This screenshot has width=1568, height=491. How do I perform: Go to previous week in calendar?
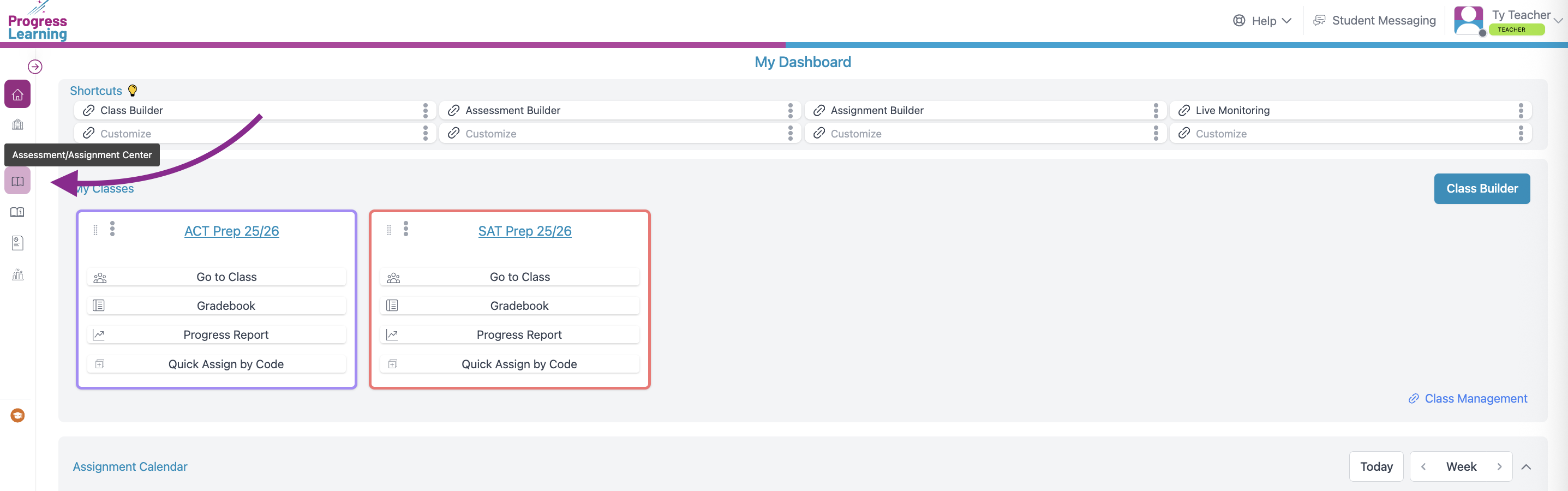(x=1423, y=466)
